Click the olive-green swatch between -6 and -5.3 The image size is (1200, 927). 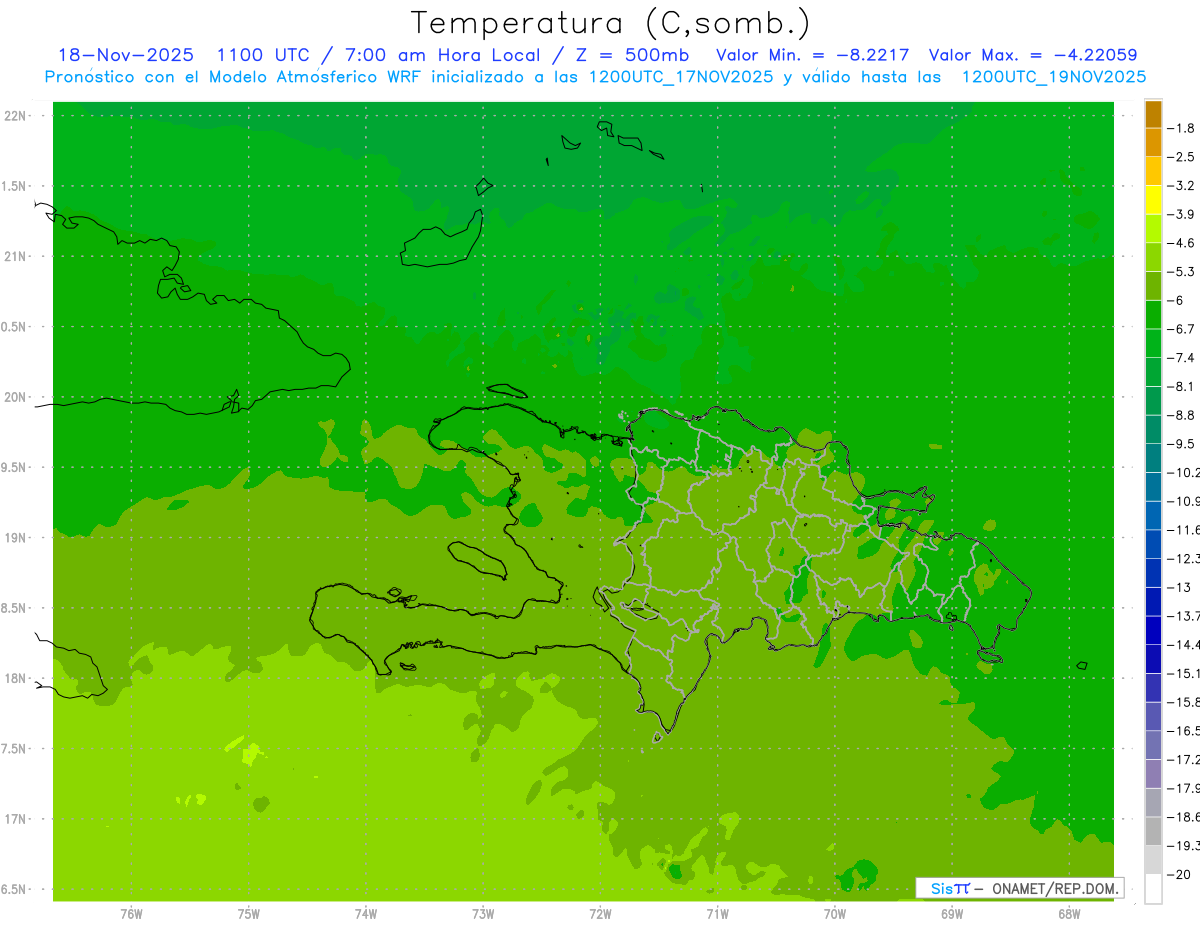click(x=1153, y=286)
